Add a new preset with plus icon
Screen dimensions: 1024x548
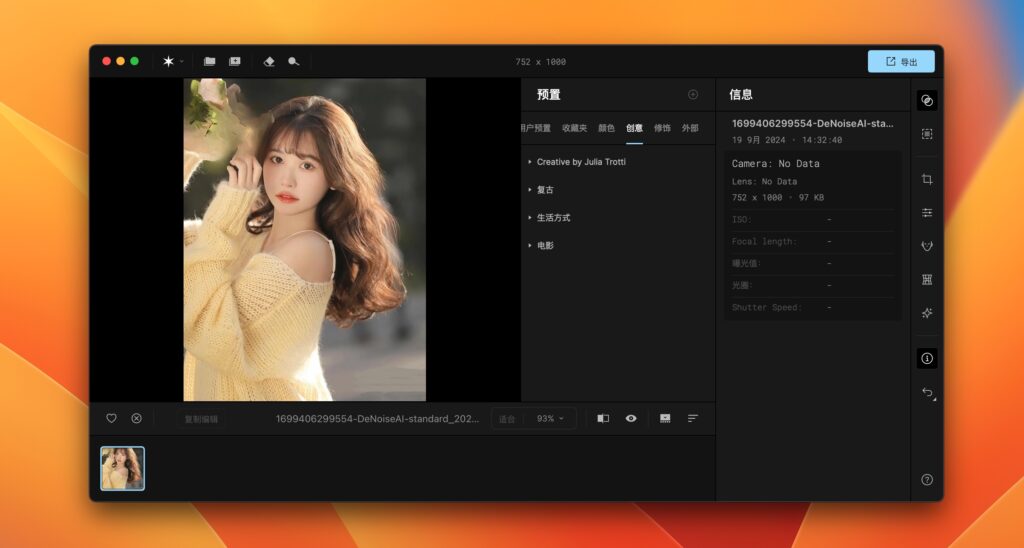[693, 95]
